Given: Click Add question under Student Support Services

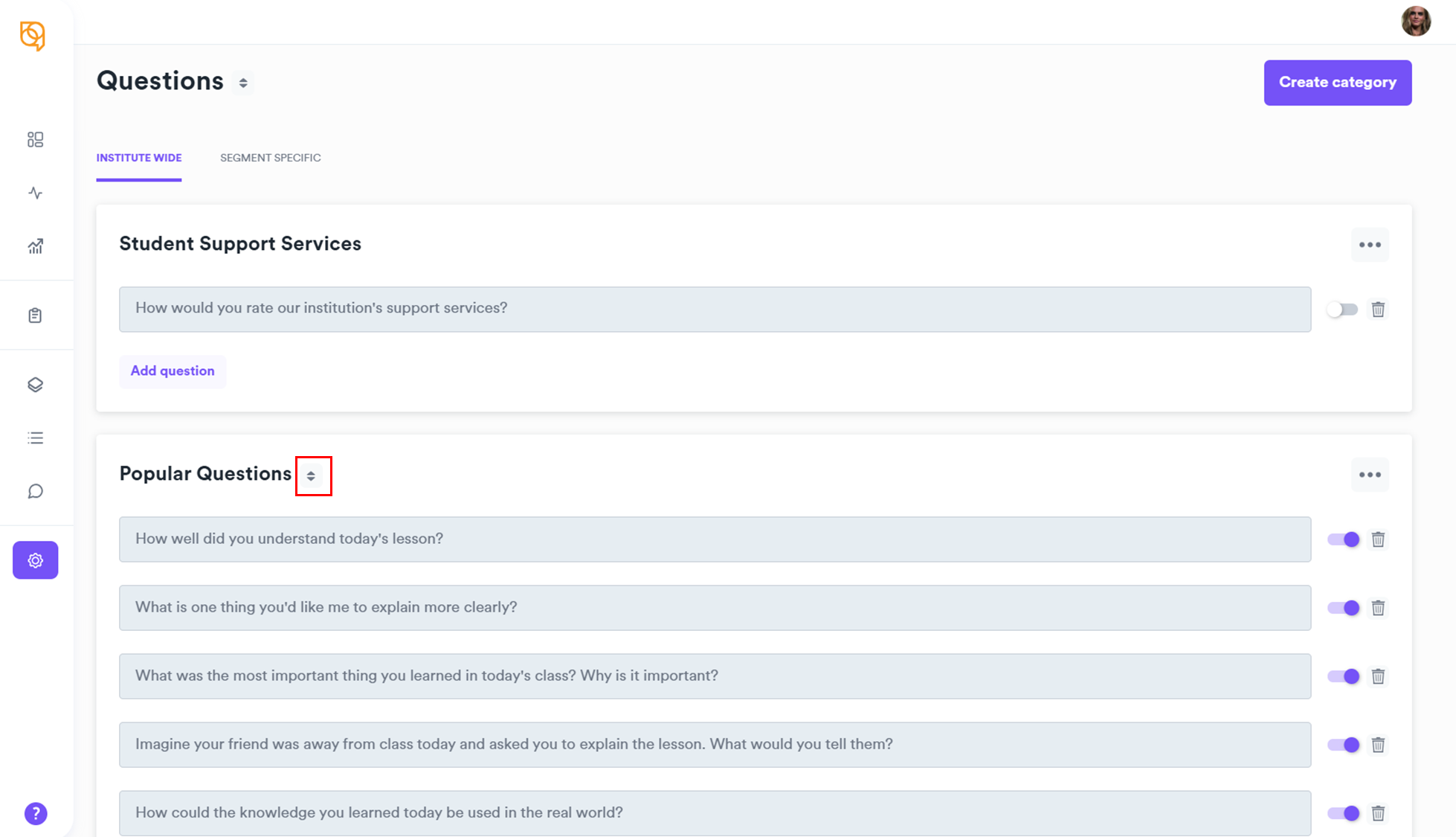Looking at the screenshot, I should pos(173,371).
